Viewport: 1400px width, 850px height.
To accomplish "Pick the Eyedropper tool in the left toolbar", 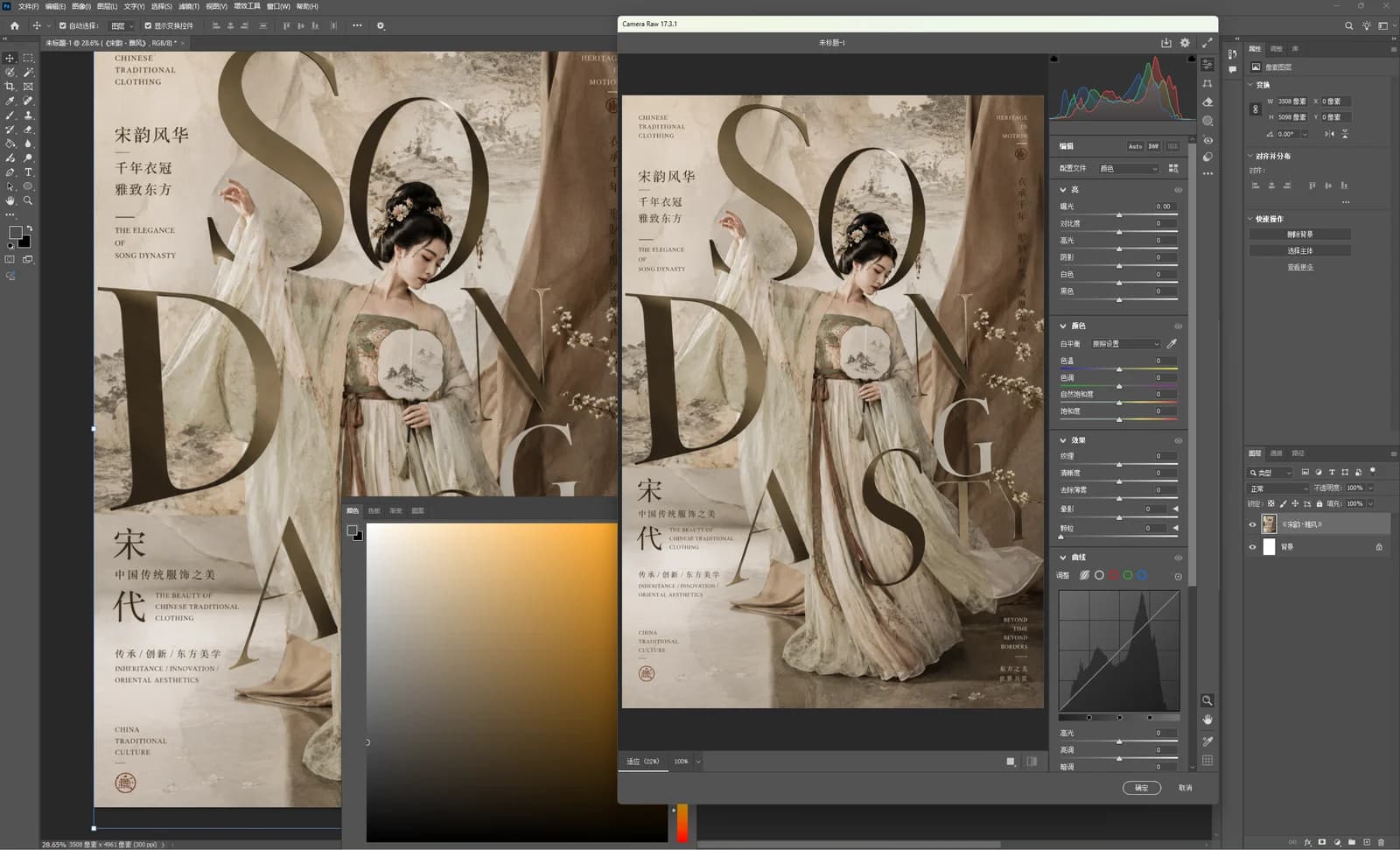I will click(x=10, y=101).
